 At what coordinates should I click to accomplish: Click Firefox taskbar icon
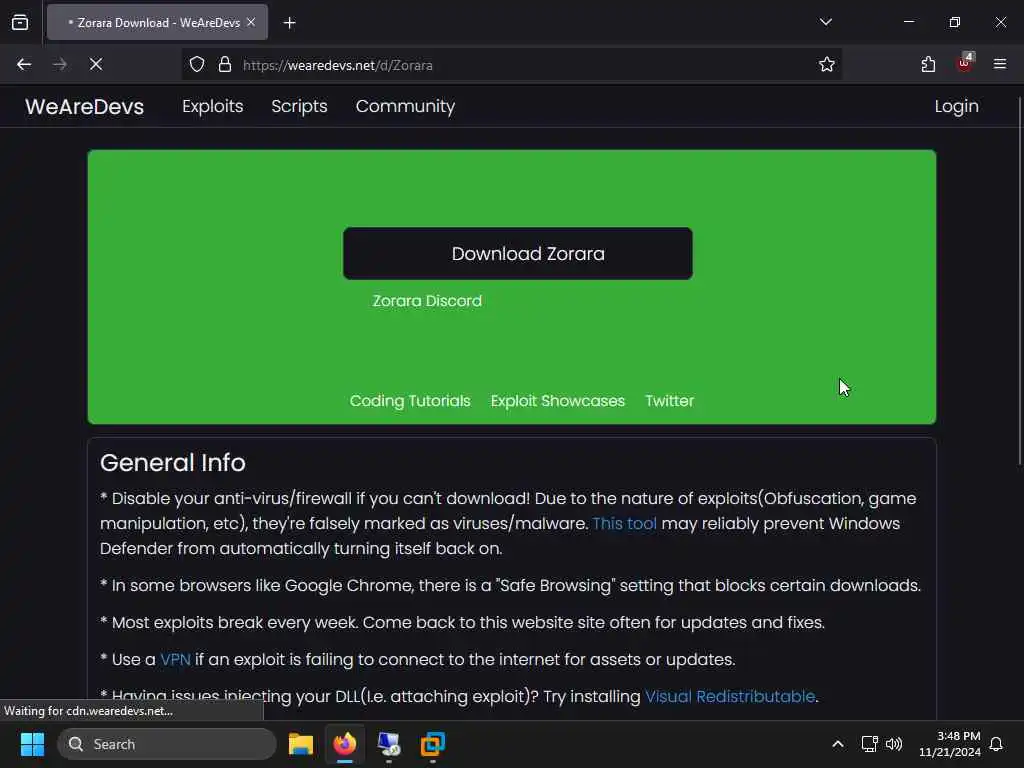tap(345, 744)
